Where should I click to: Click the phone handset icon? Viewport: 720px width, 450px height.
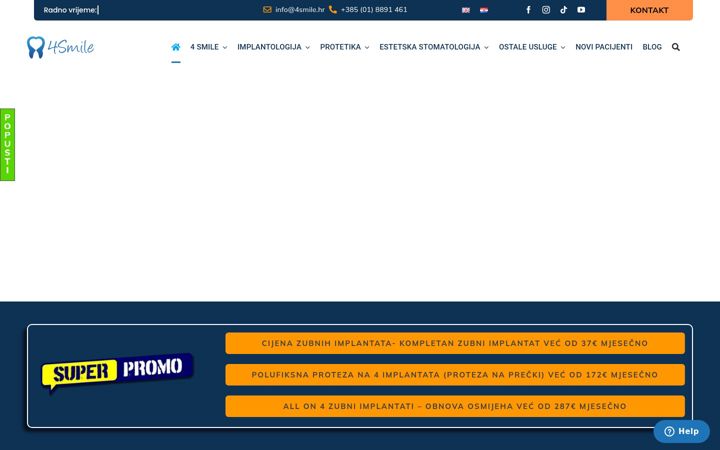333,10
